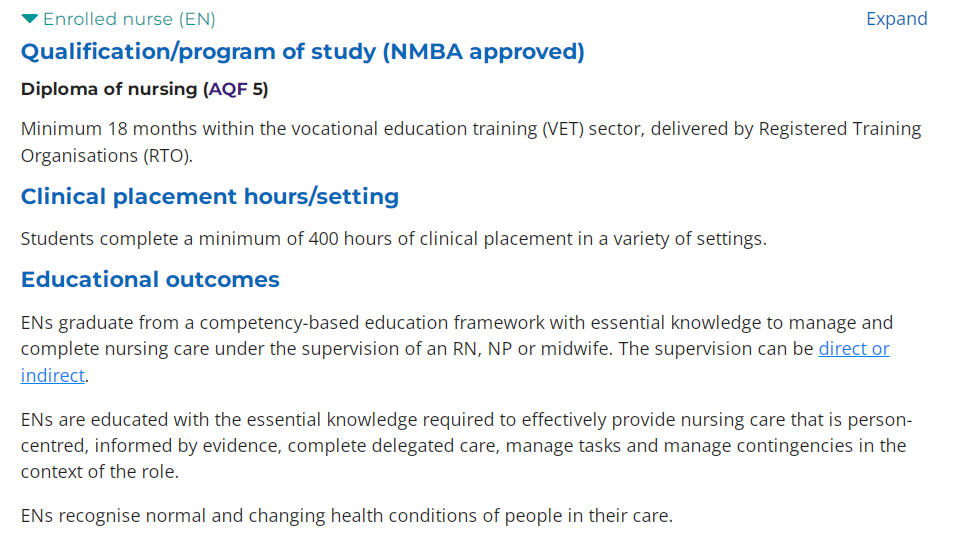Collapse the Enrolled nurse section triangle icon
The image size is (955, 541).
click(29, 19)
